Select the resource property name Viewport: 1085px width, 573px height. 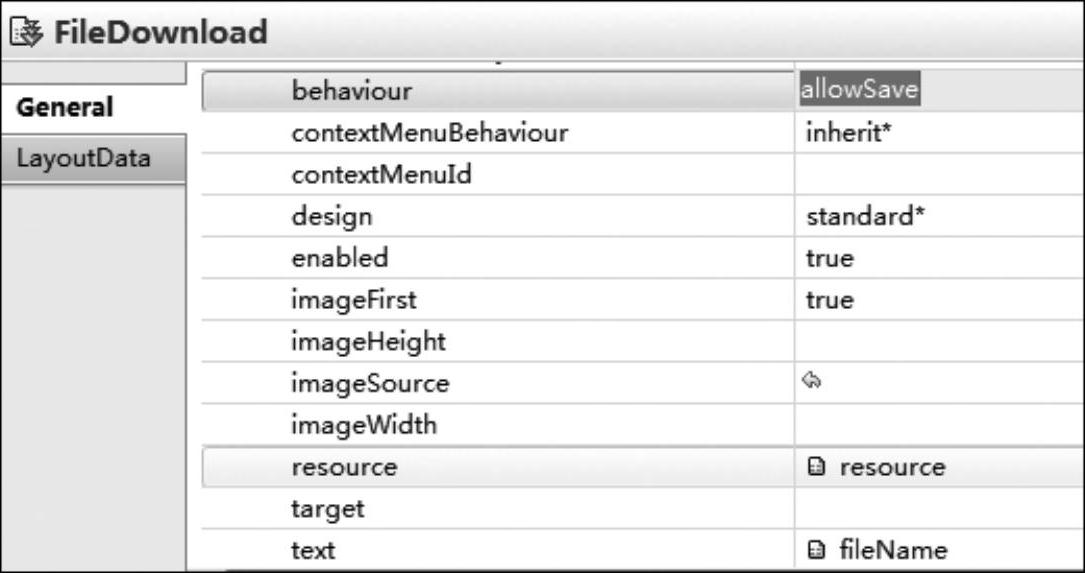pyautogui.click(x=345, y=467)
